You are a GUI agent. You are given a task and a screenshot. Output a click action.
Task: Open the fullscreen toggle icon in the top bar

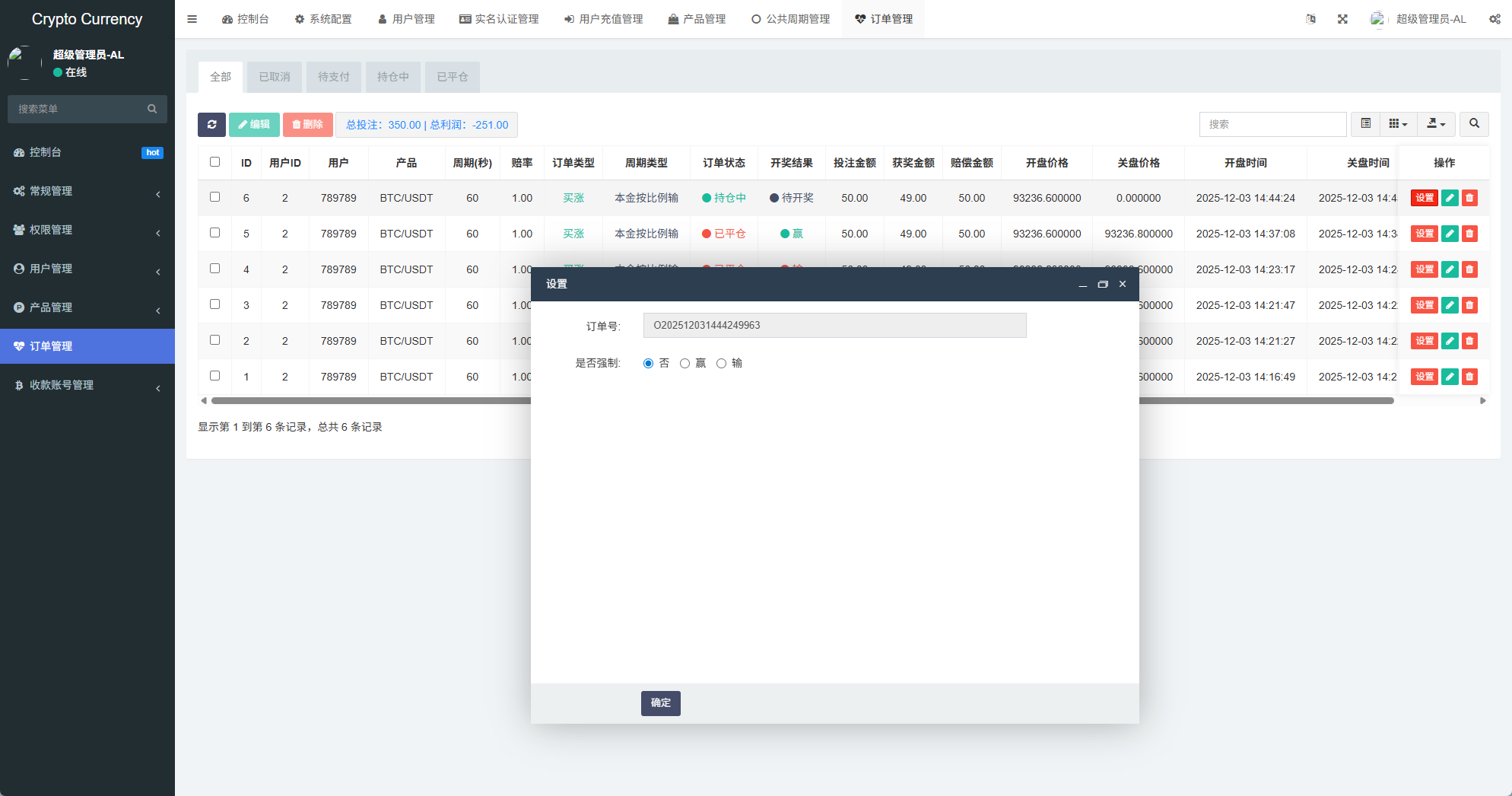click(1342, 18)
